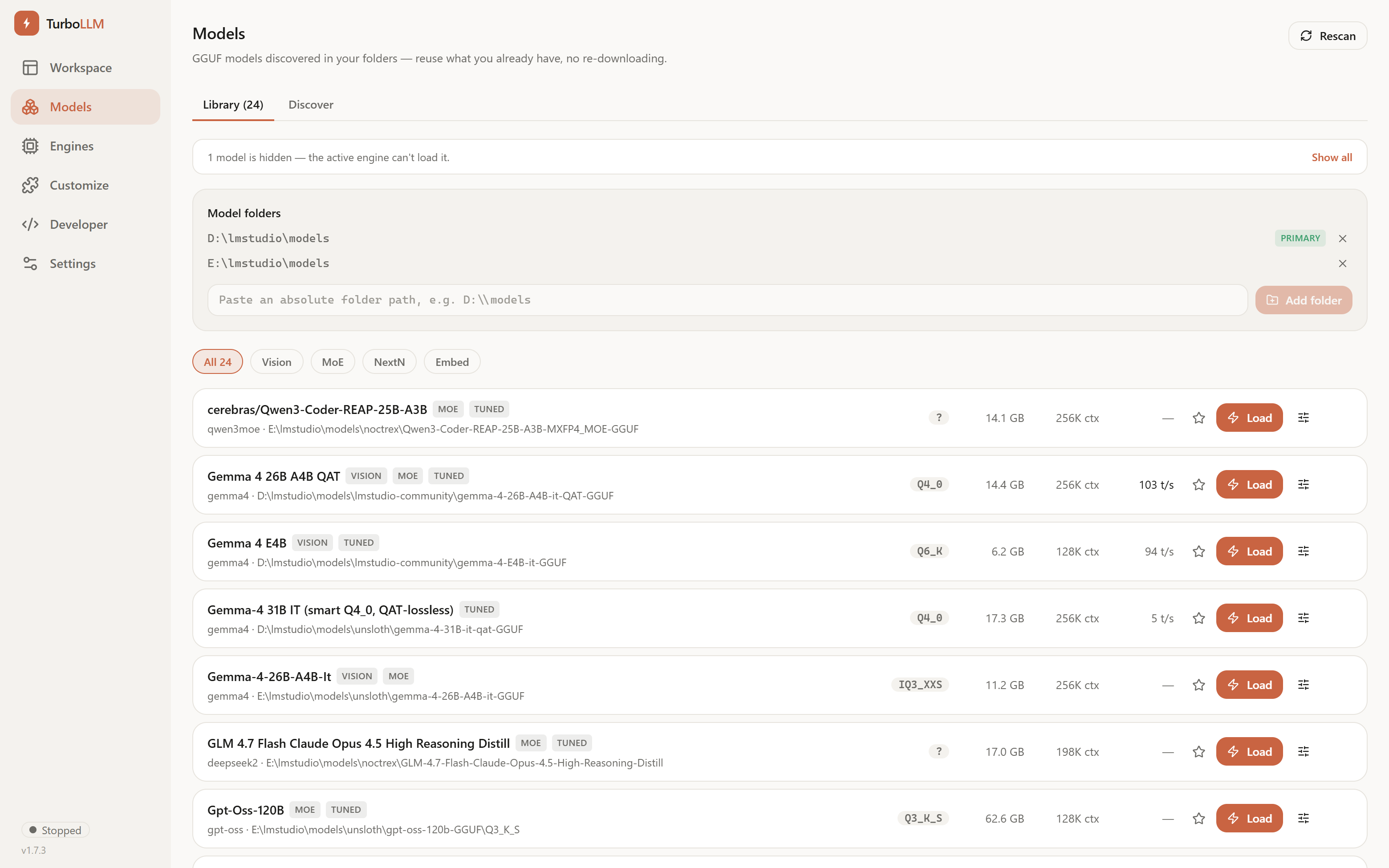
Task: Open settings sliders icon for Gemma-4-26B-A4B-It
Action: pyautogui.click(x=1304, y=685)
